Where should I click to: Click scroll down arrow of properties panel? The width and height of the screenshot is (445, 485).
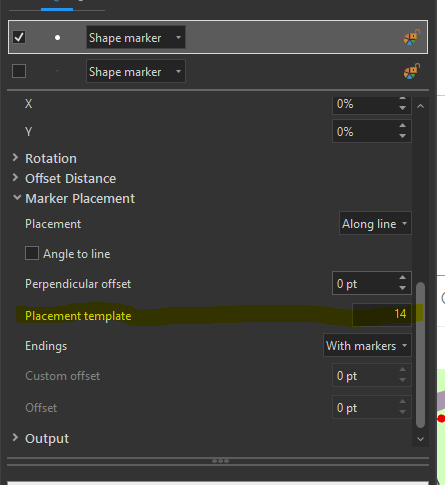pyautogui.click(x=420, y=439)
